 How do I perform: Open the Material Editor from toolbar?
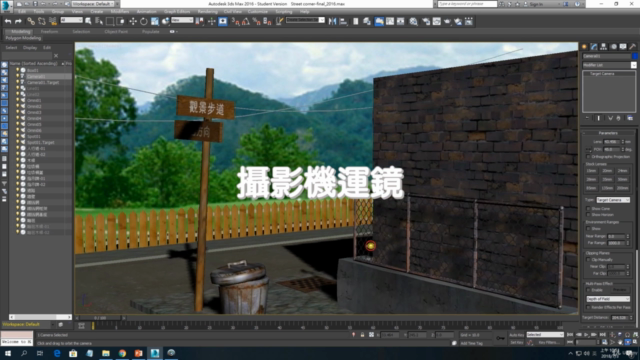coord(413,21)
